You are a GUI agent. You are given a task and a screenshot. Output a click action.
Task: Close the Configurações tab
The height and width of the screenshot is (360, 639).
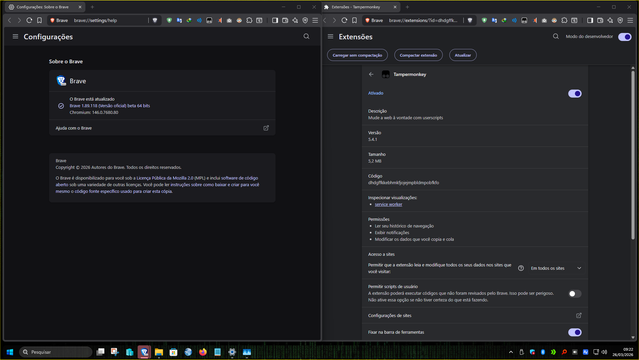[80, 7]
